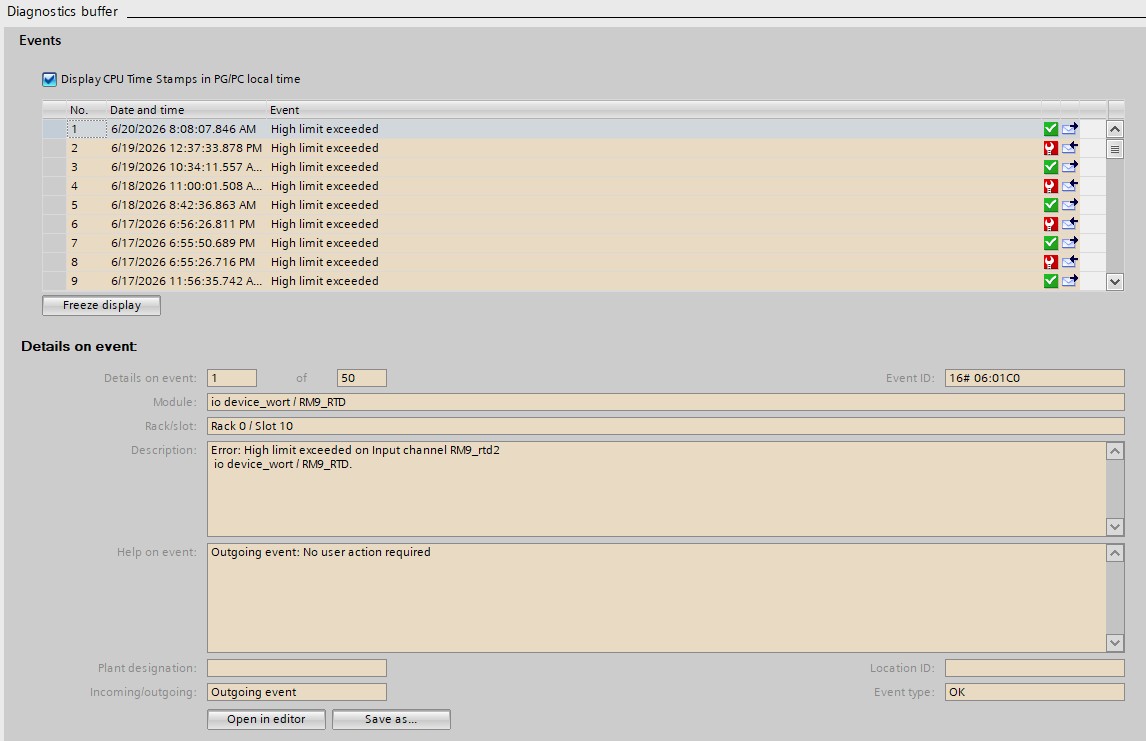Click incoming envelope icon in row 8
This screenshot has height=741, width=1146.
tap(1070, 262)
